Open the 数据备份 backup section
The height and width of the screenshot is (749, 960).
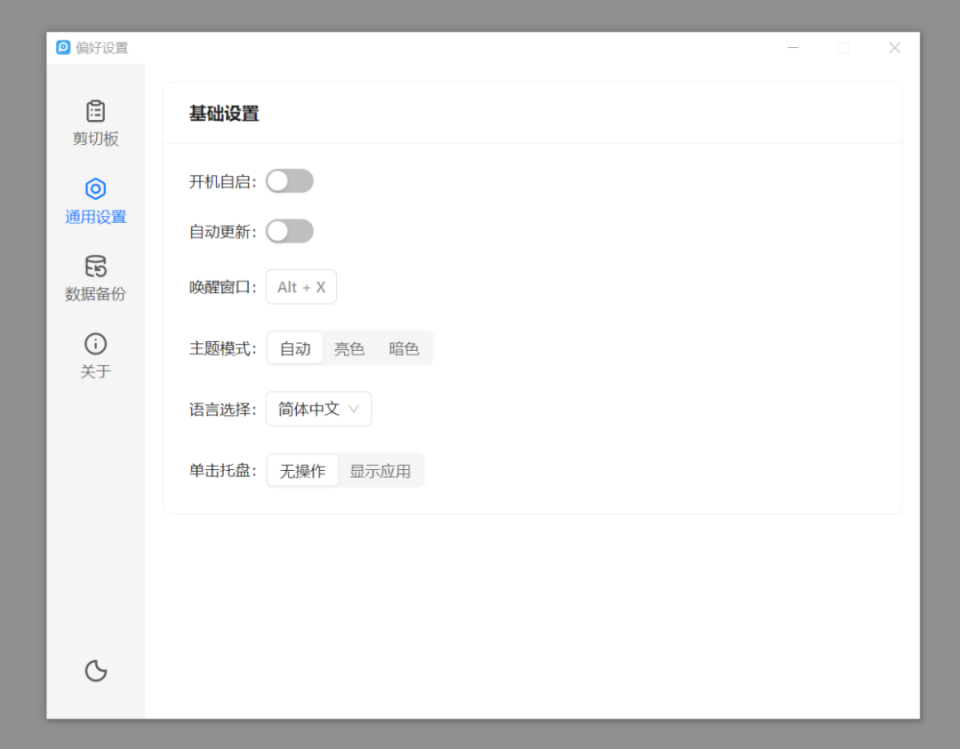[95, 278]
